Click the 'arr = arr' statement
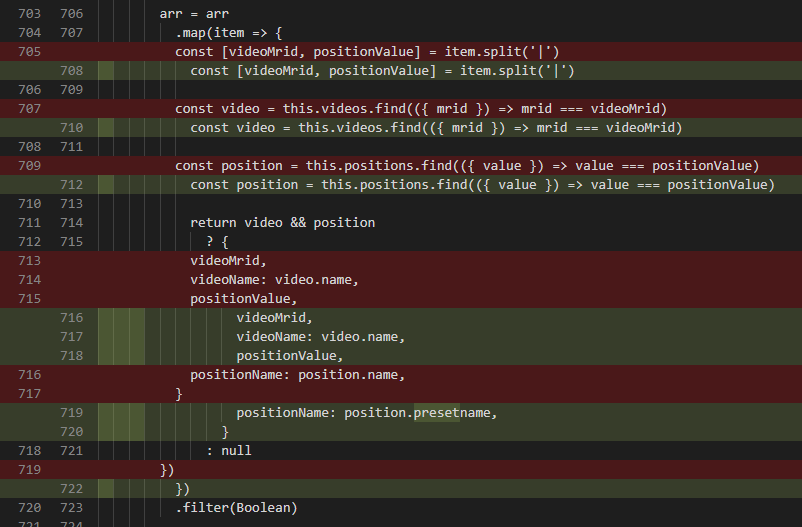 point(194,13)
